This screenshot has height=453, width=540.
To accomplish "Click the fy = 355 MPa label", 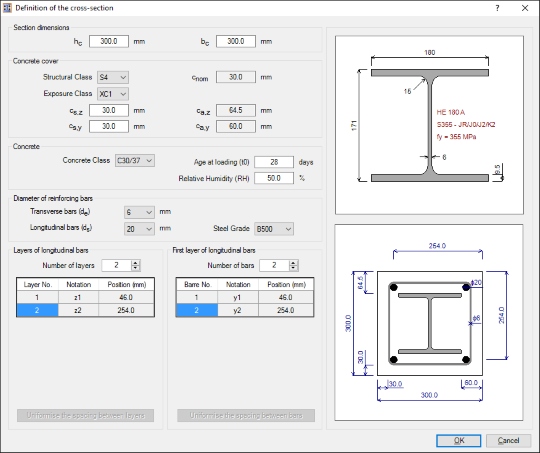I will coord(456,137).
